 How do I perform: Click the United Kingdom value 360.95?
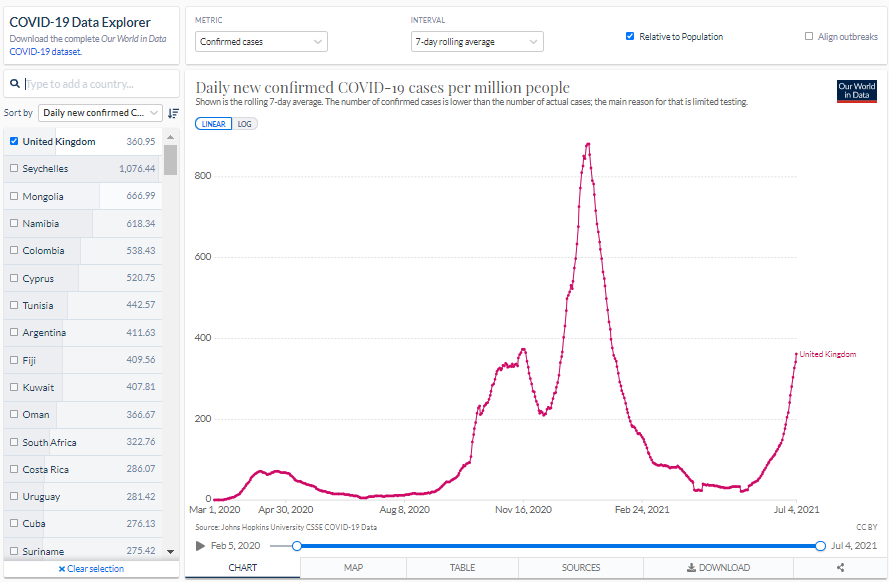141,141
